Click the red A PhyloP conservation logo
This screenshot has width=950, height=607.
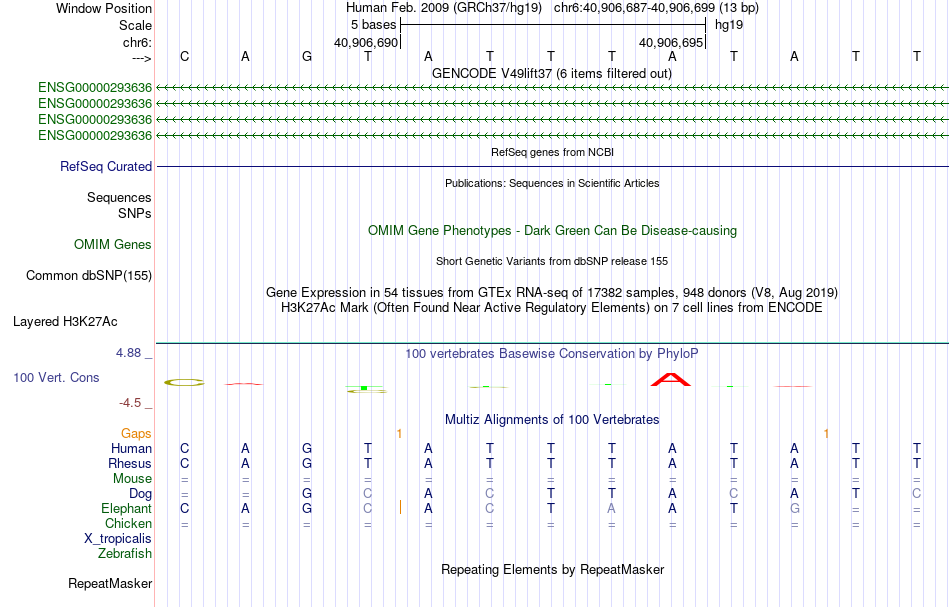671,380
